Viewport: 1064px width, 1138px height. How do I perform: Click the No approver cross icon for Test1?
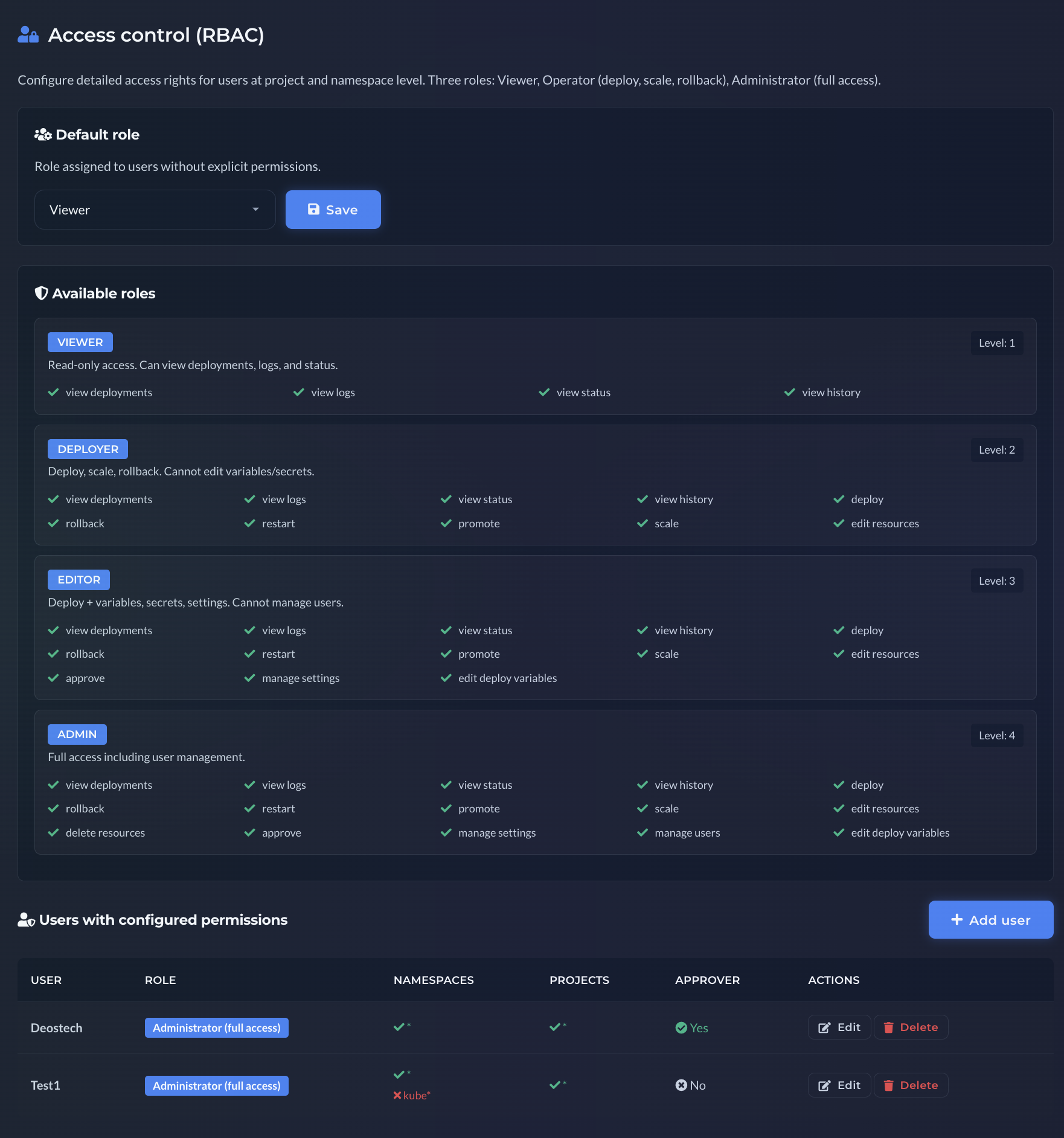(681, 1085)
